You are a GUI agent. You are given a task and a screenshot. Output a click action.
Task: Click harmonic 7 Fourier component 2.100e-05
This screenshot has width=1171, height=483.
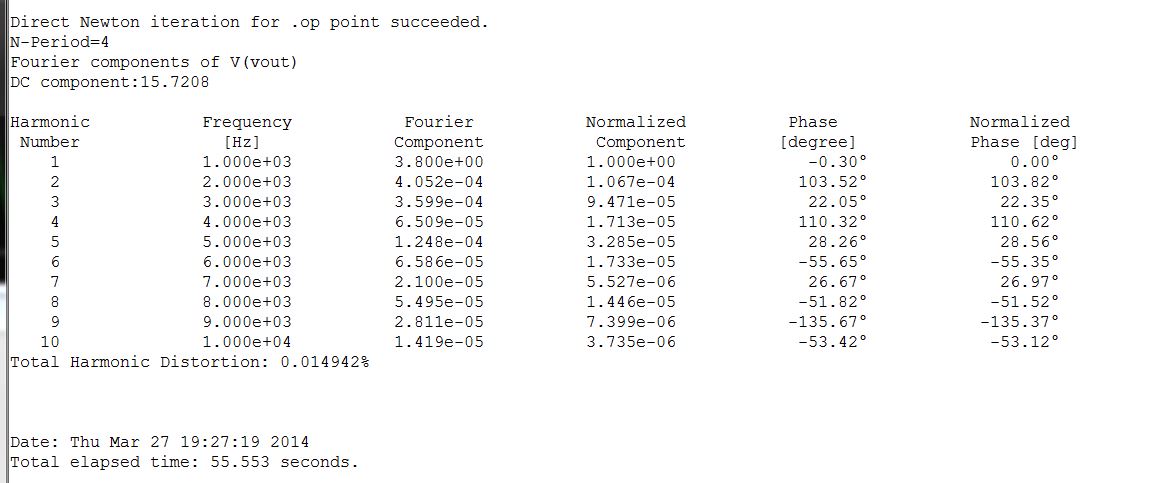438,282
